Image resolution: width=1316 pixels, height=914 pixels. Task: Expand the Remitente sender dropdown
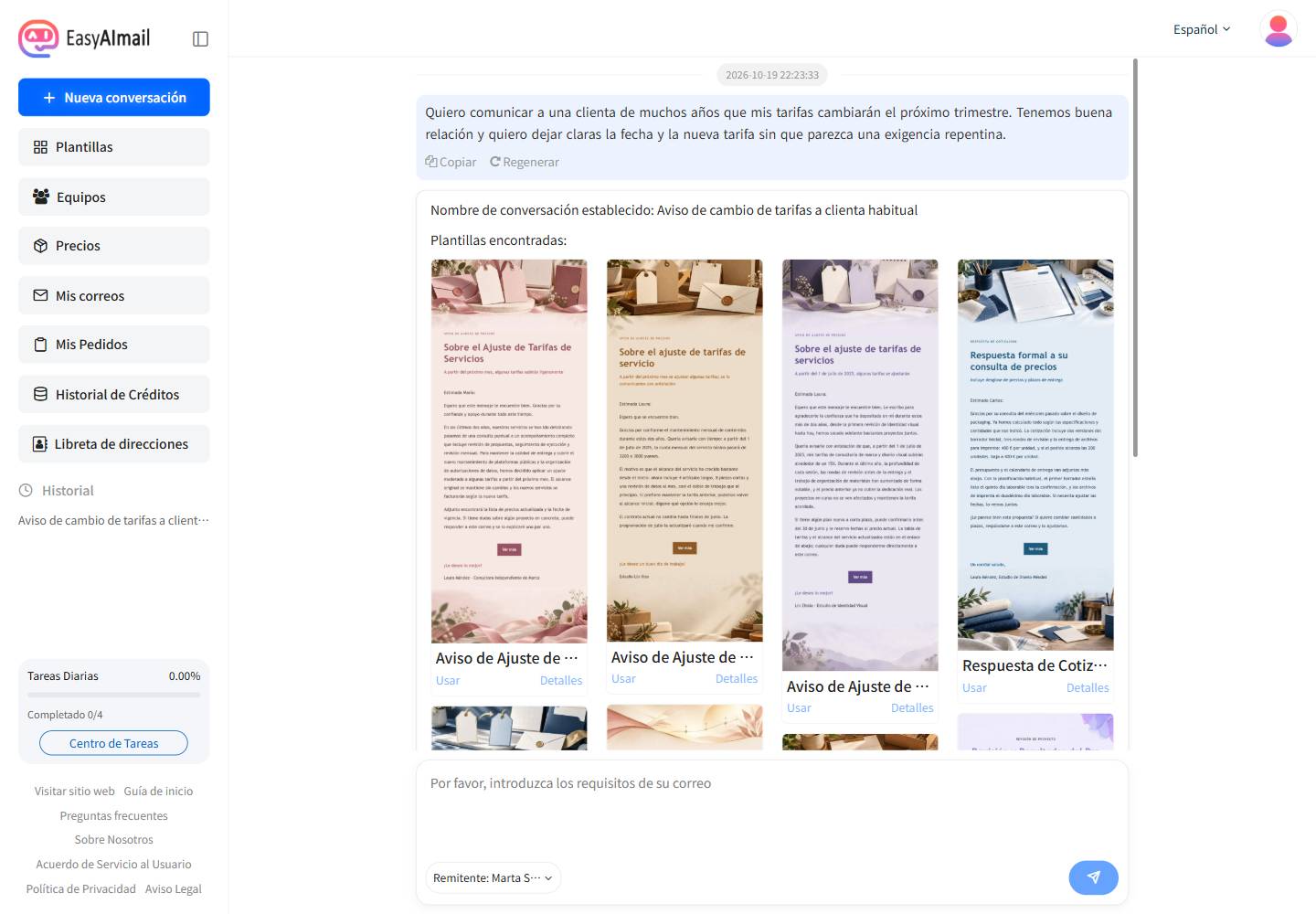tap(493, 877)
